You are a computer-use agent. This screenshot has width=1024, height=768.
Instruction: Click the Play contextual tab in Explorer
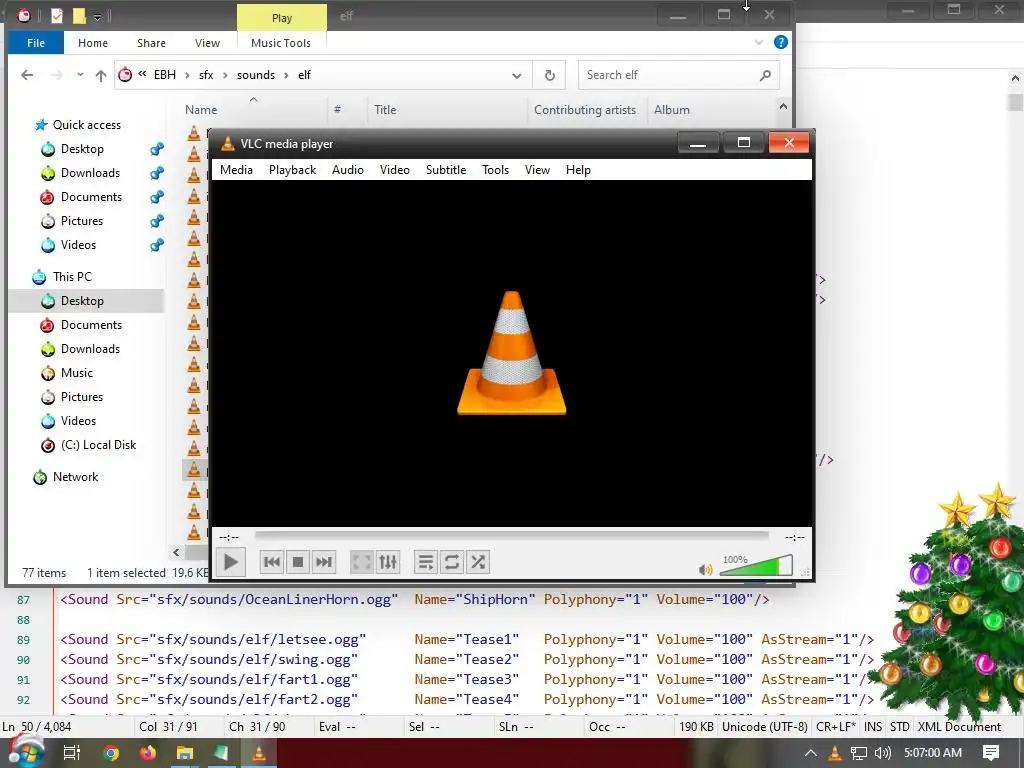[x=282, y=18]
